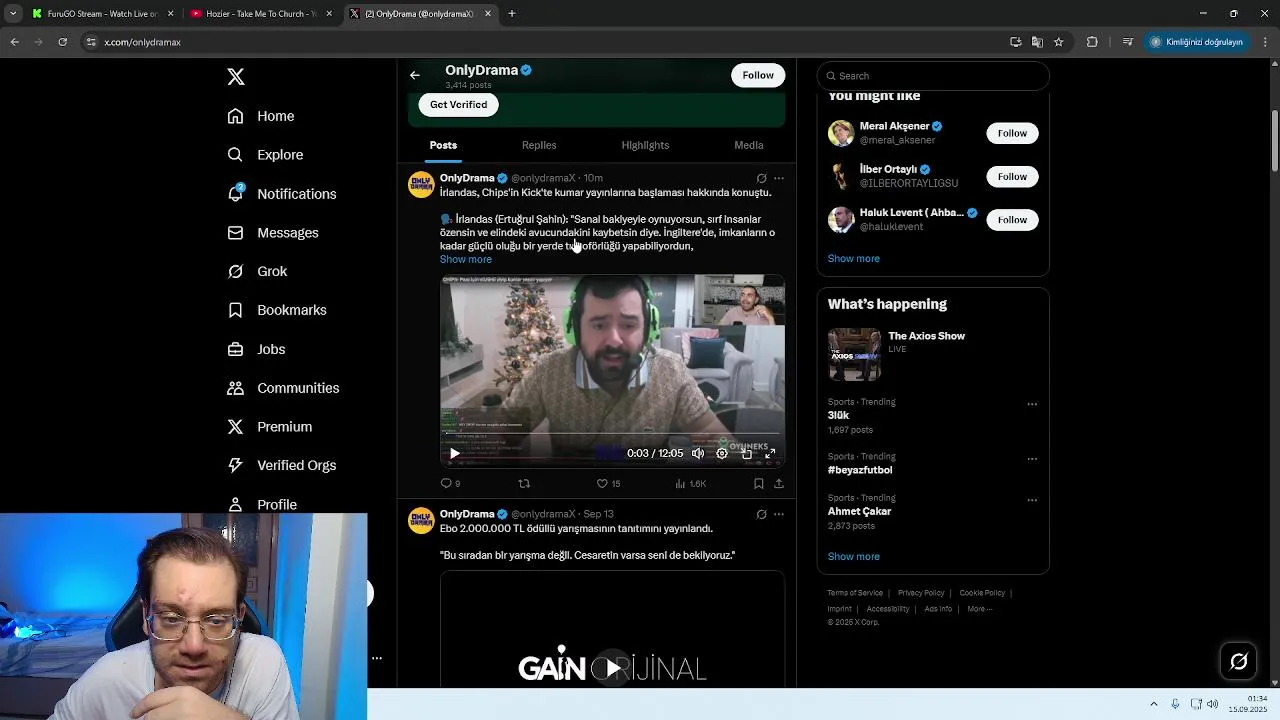Follow İlber Ortaylı
1280x720 pixels.
(x=1012, y=177)
